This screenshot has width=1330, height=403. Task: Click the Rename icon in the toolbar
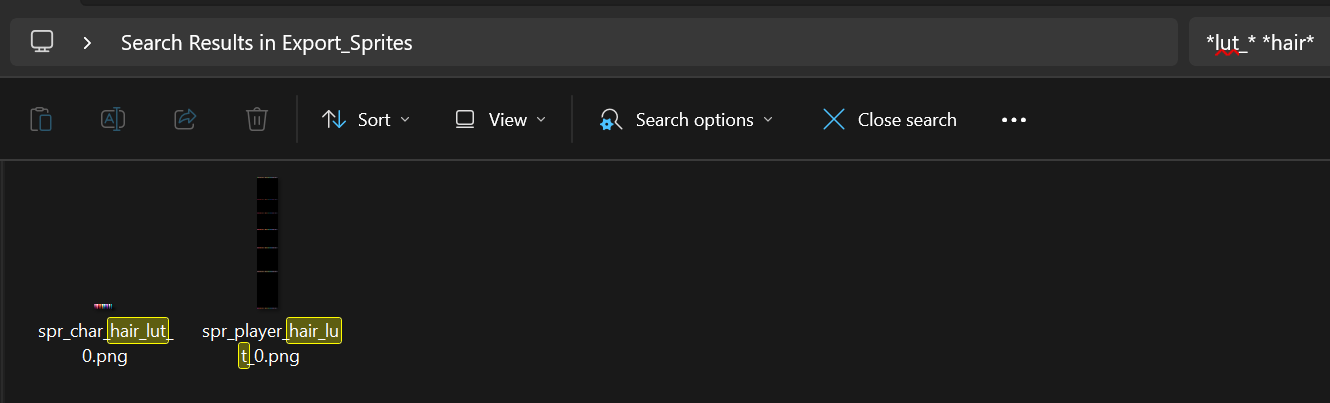(x=113, y=120)
